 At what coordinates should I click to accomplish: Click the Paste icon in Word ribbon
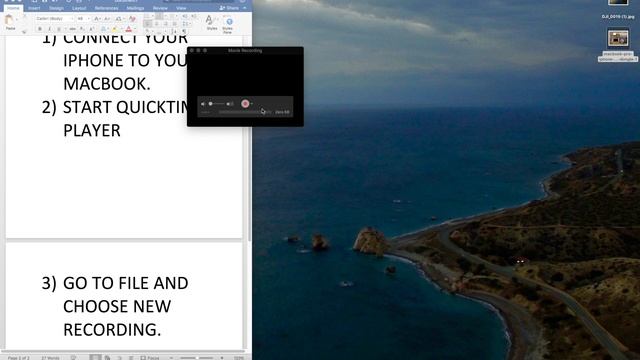pos(9,19)
